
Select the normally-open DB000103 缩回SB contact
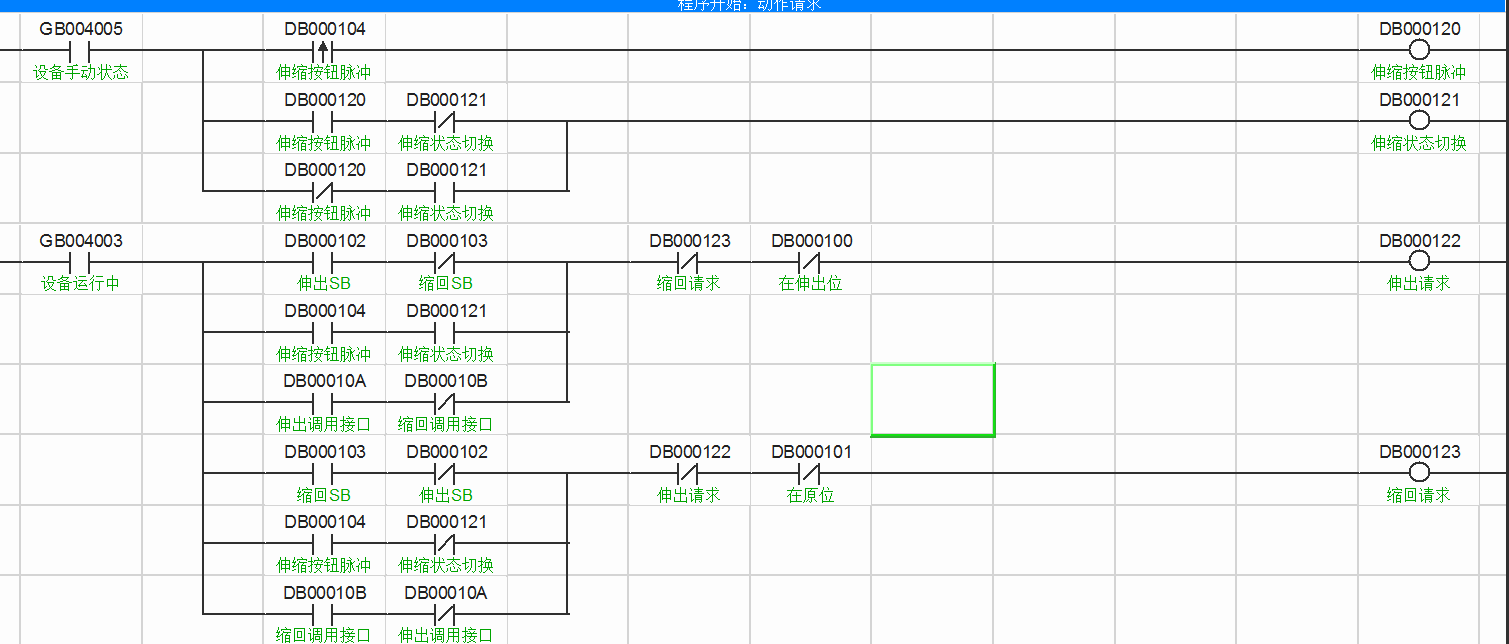point(323,474)
